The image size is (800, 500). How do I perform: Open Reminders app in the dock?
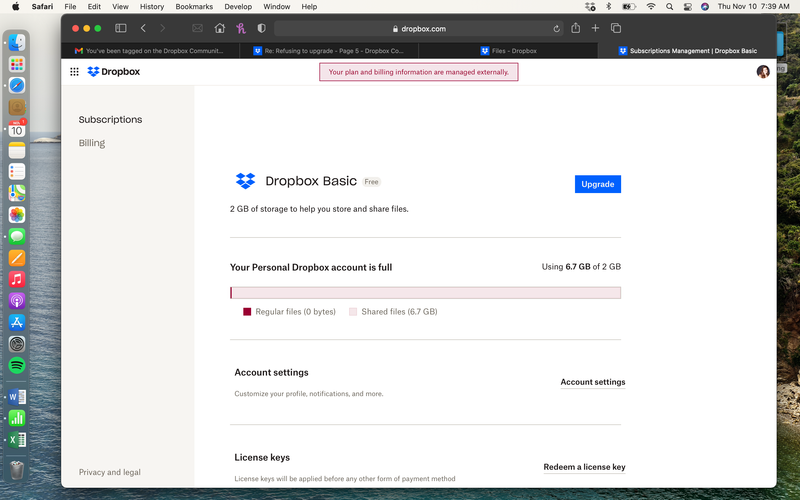[17, 172]
